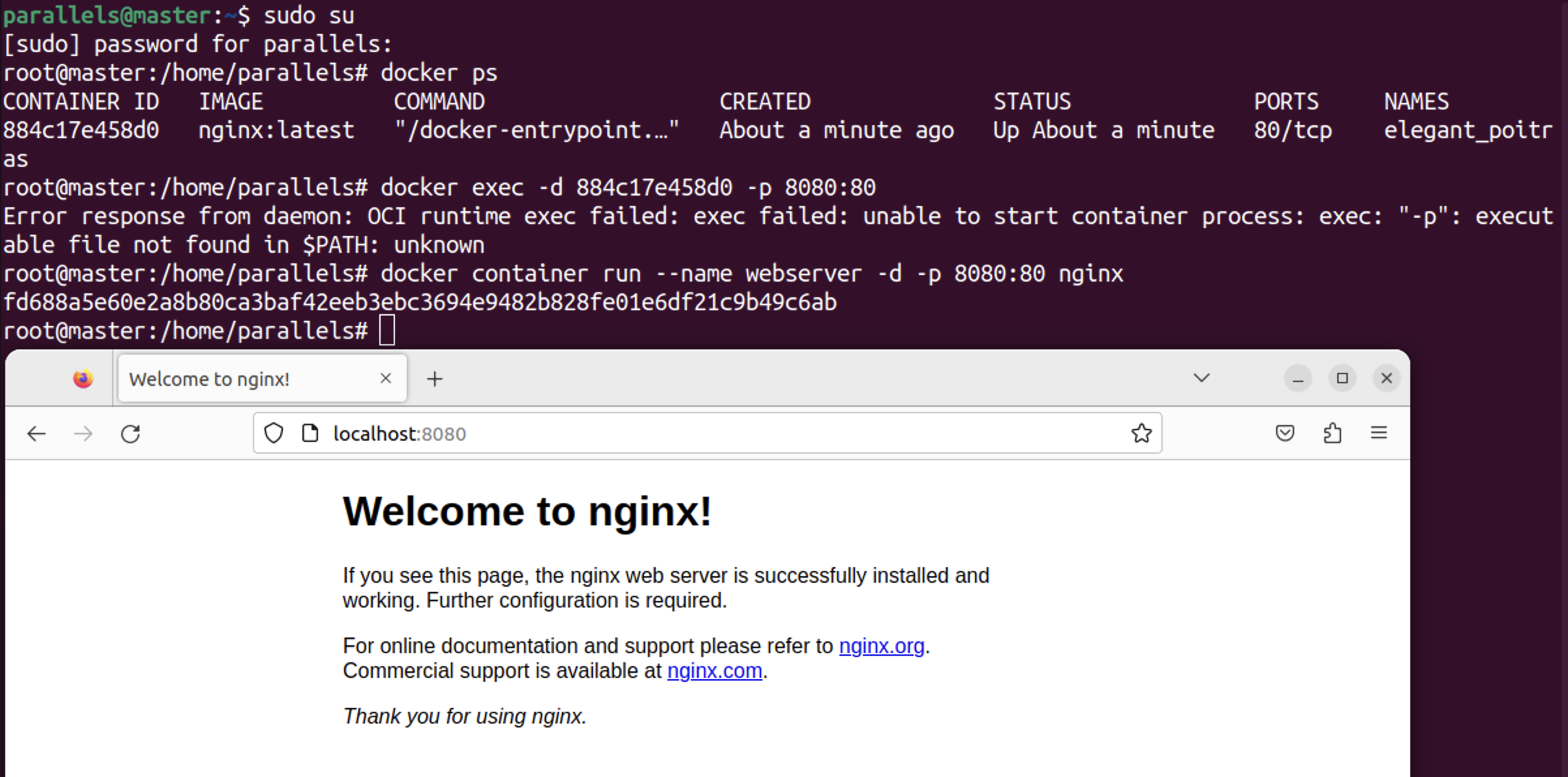Reload the localhost page
The width and height of the screenshot is (1568, 777).
130,433
